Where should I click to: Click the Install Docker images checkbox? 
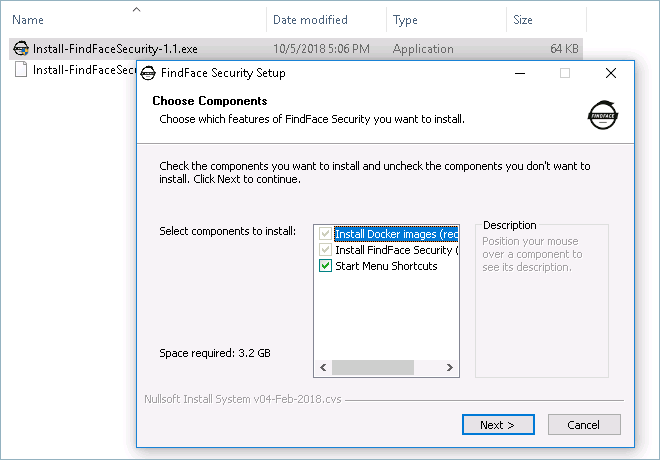point(325,234)
